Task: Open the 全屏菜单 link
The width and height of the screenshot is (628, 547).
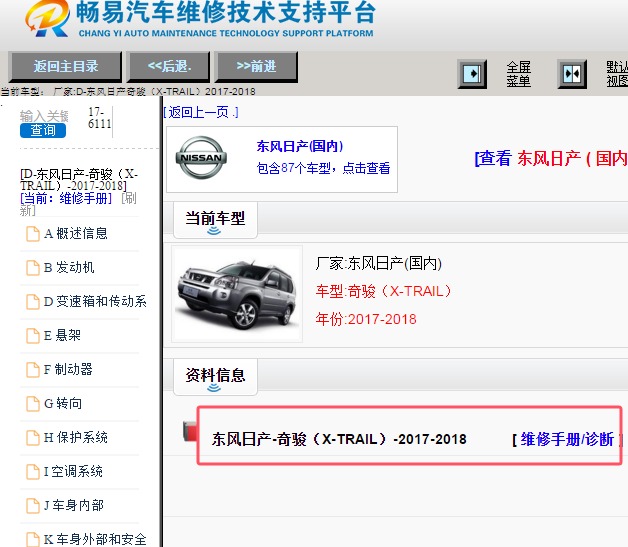Action: click(518, 74)
